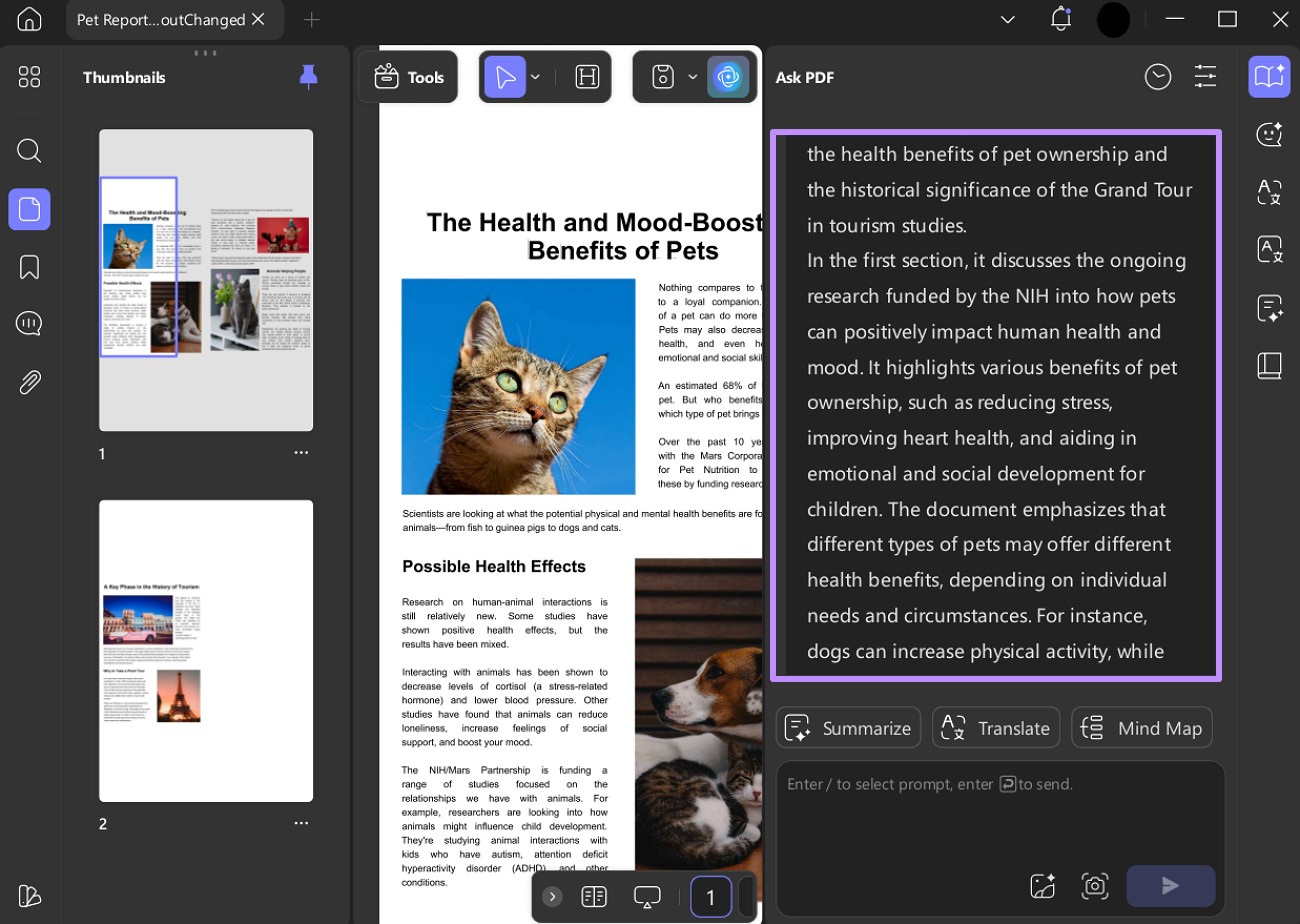Click the Mind Map button
The height and width of the screenshot is (924, 1300).
click(x=1142, y=728)
